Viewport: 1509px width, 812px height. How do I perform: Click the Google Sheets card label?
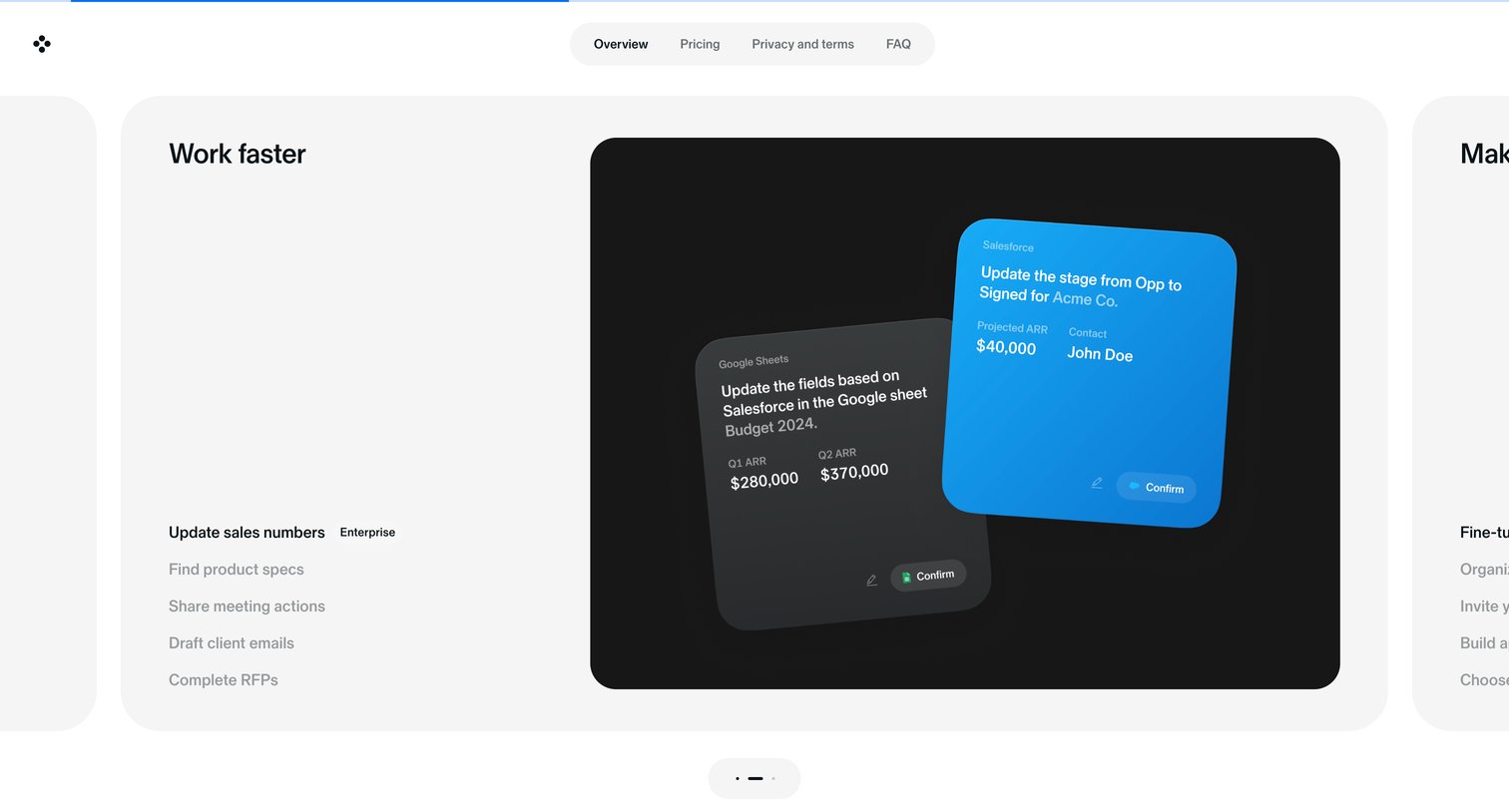pos(754,361)
